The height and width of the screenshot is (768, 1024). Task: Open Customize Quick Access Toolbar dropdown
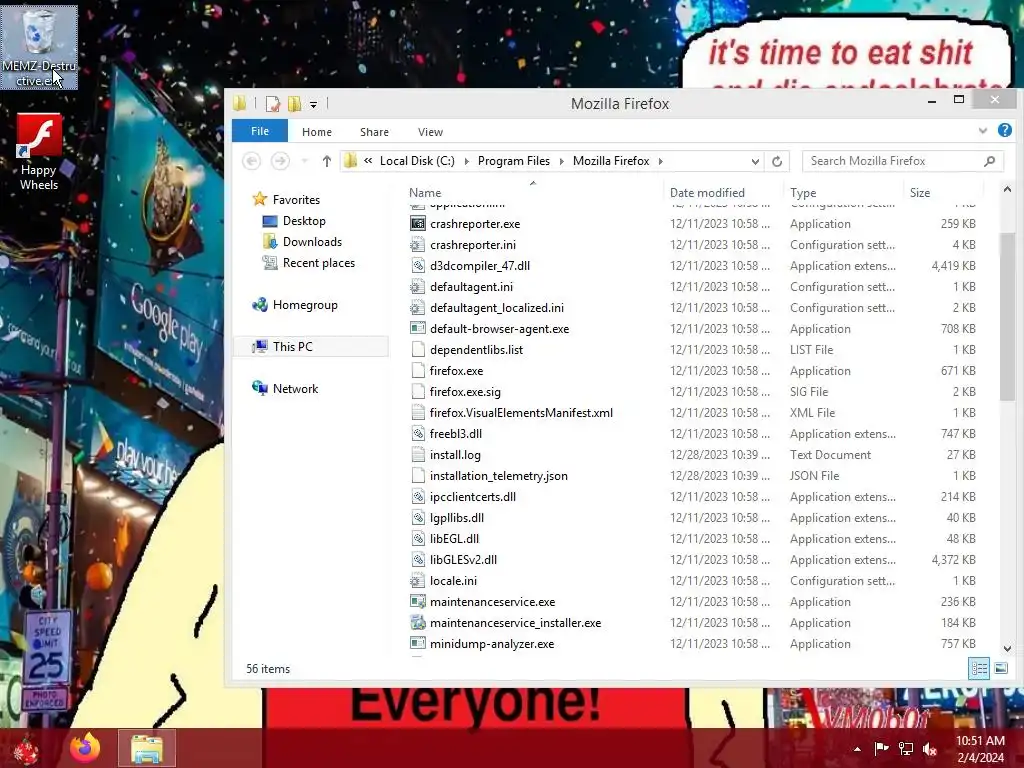tap(313, 104)
